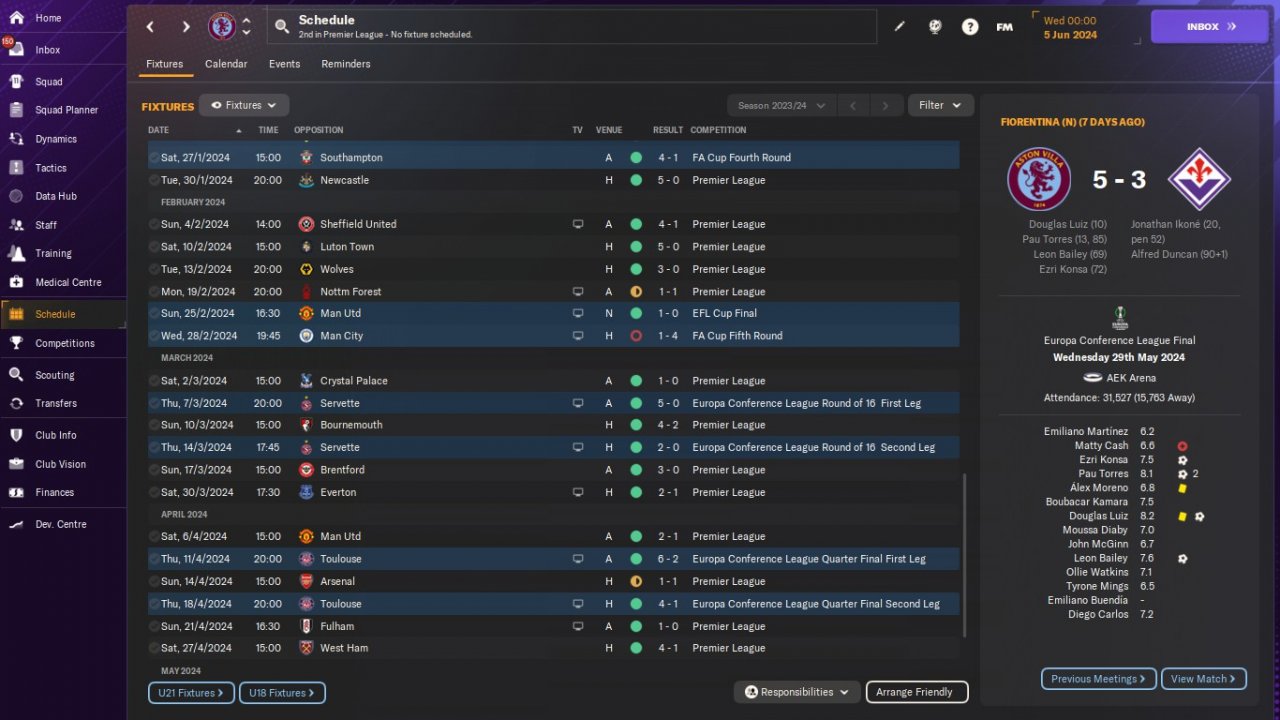Screen dimensions: 1280x720
Task: Open the Fixtures view dropdown beside the FIXTURES heading
Action: coord(244,105)
